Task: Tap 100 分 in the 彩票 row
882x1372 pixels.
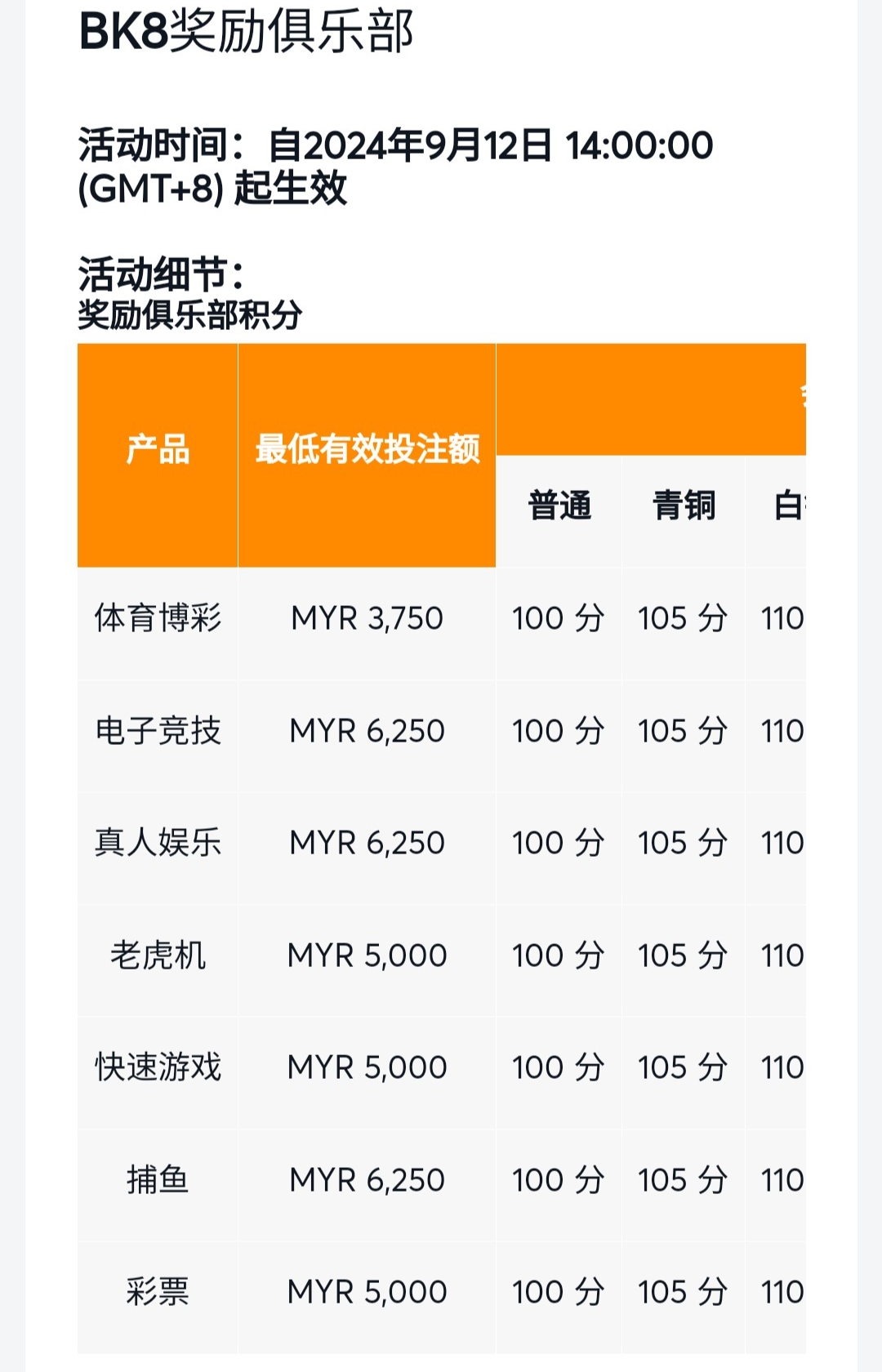Action: pyautogui.click(x=559, y=1292)
